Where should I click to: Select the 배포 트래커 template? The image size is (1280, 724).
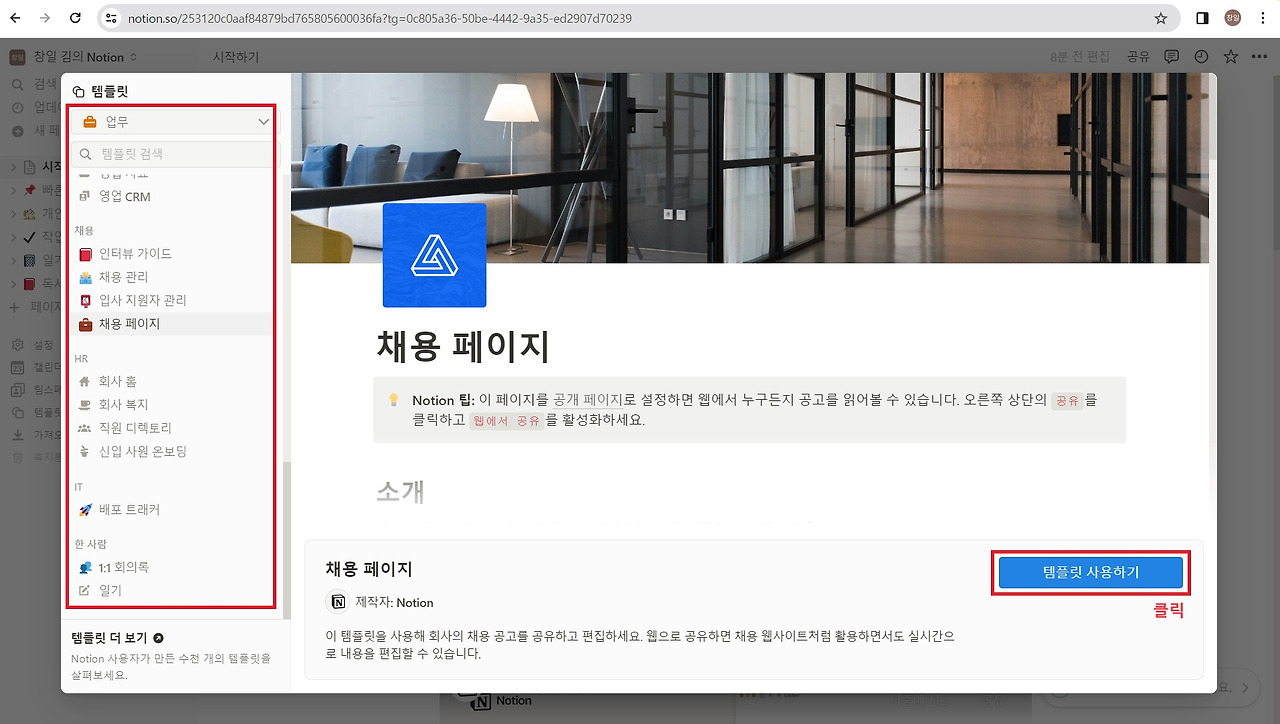coord(174,510)
